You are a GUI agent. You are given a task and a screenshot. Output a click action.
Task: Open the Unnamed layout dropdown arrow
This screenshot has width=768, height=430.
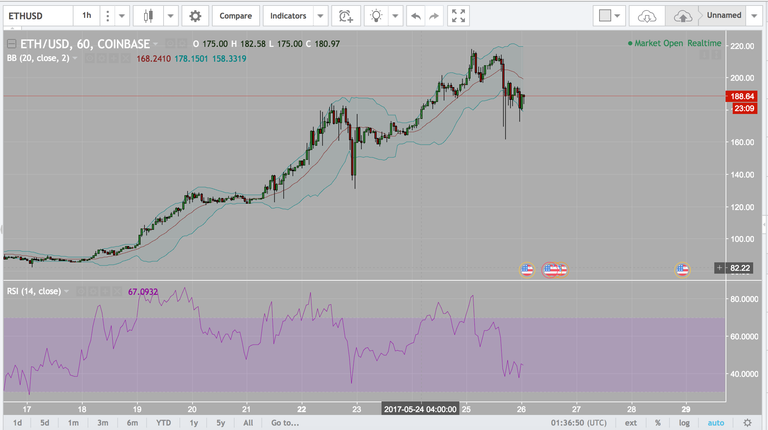pyautogui.click(x=754, y=16)
